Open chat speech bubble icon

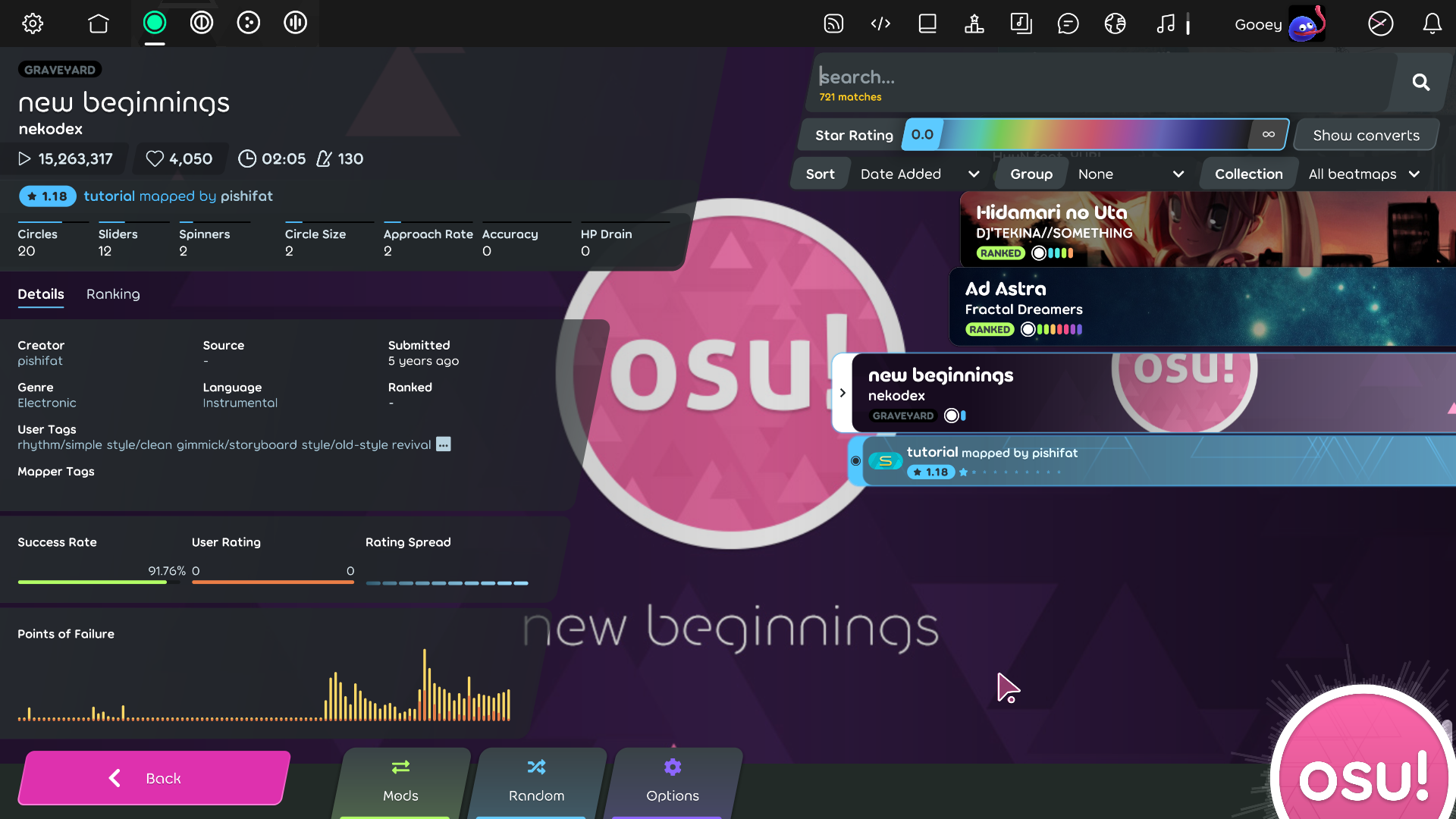pyautogui.click(x=1068, y=24)
